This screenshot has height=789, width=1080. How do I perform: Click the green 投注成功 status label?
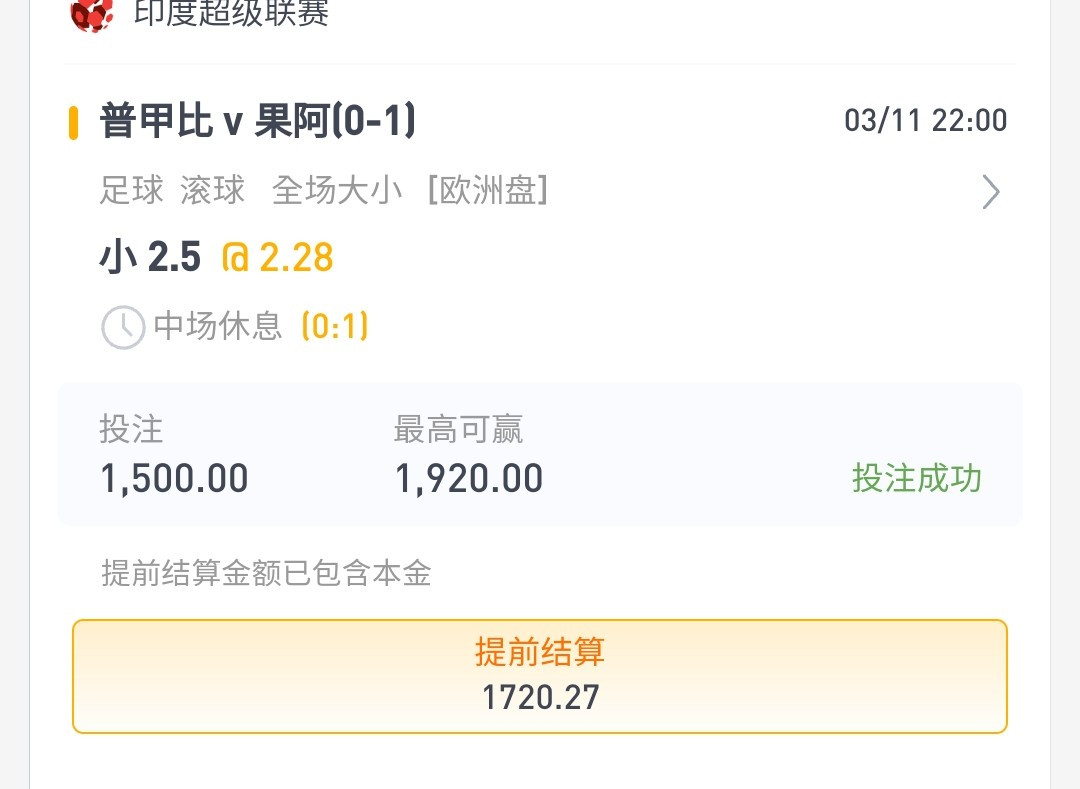917,478
